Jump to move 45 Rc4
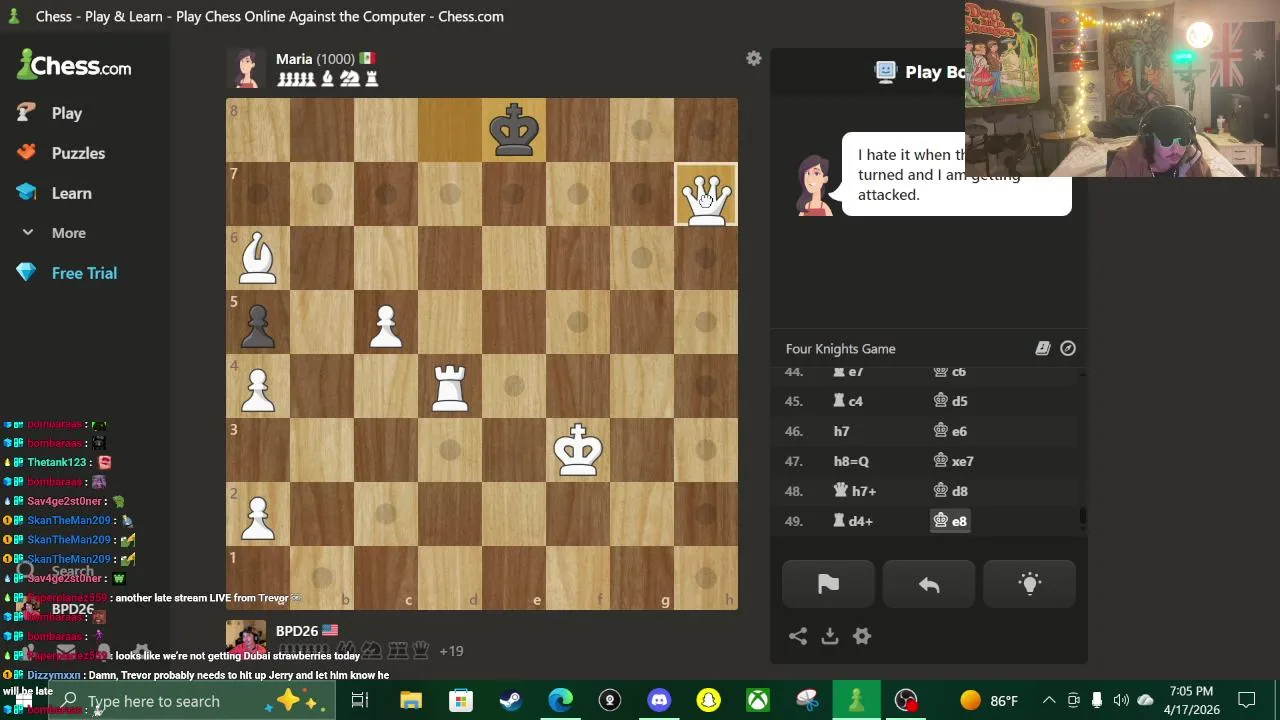The height and width of the screenshot is (720, 1280). click(x=848, y=401)
